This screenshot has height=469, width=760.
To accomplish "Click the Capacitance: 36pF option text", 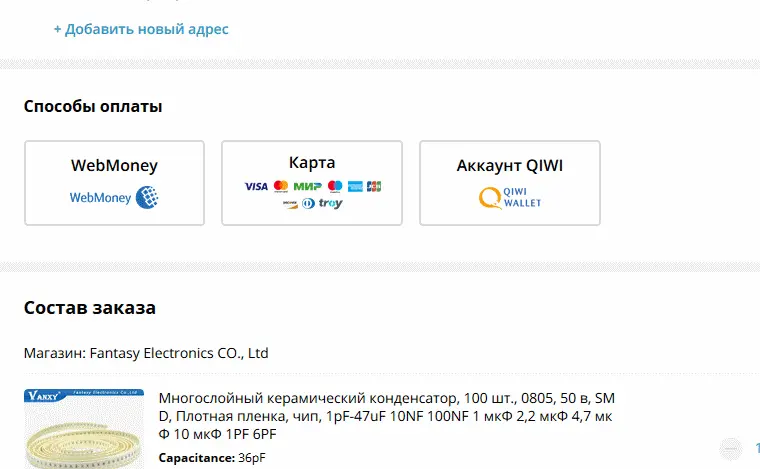I will 212,458.
